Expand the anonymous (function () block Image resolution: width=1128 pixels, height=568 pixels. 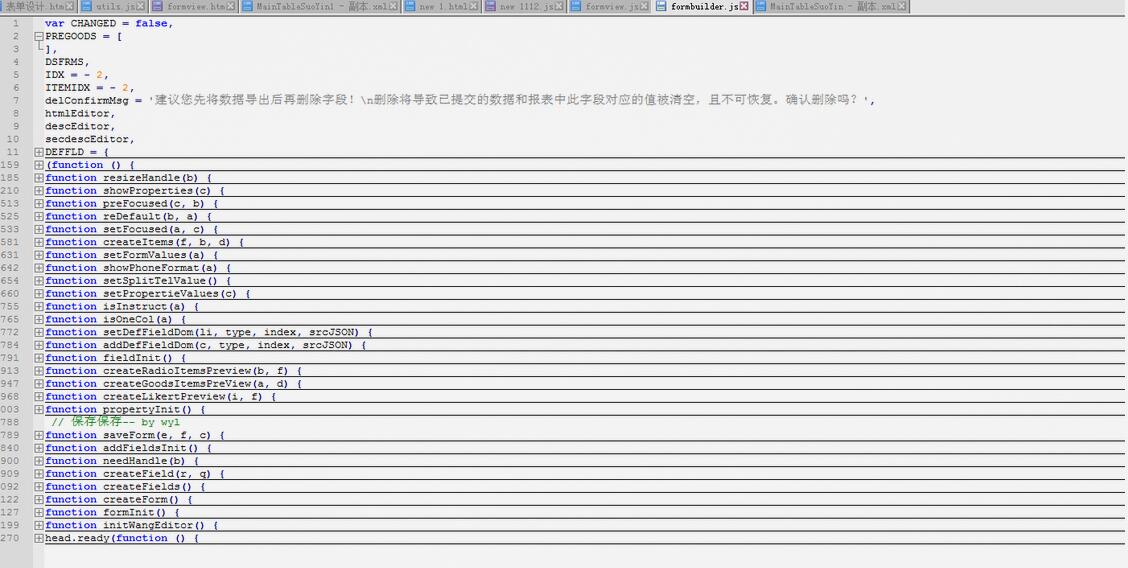39,165
